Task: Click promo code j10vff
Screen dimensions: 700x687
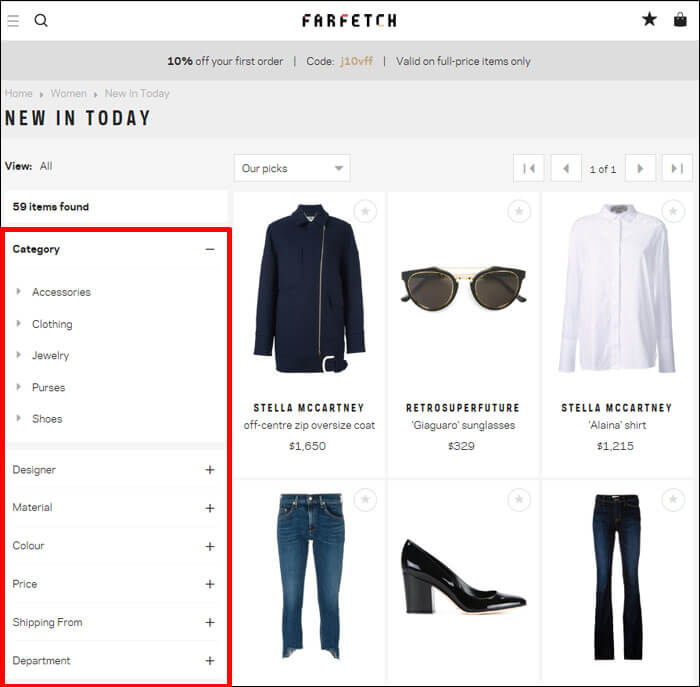Action: point(356,61)
